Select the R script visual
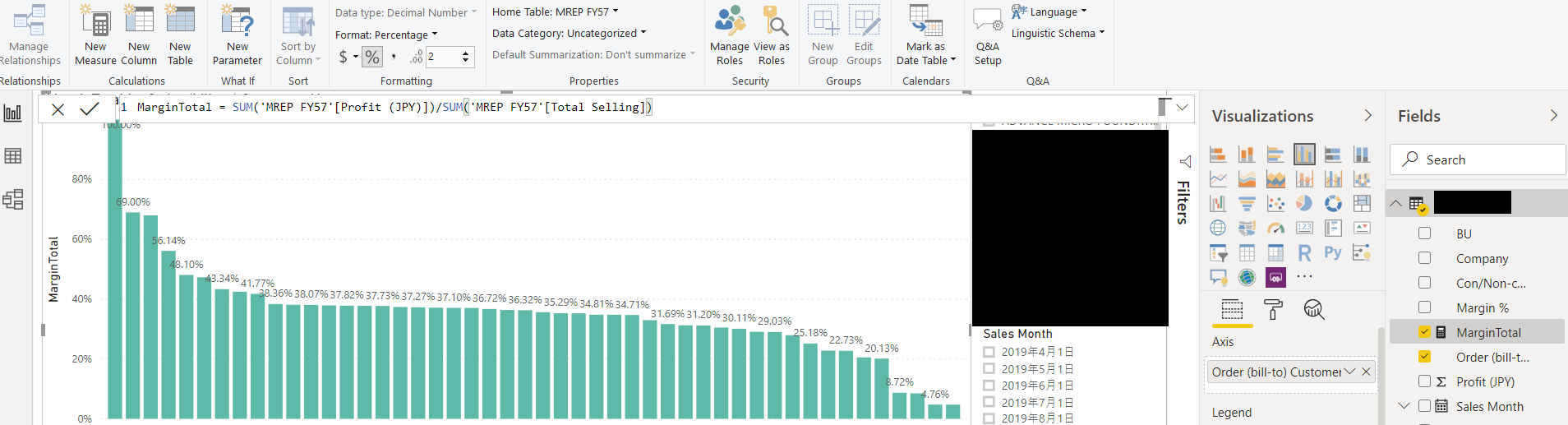The image size is (1568, 425). point(1304,252)
